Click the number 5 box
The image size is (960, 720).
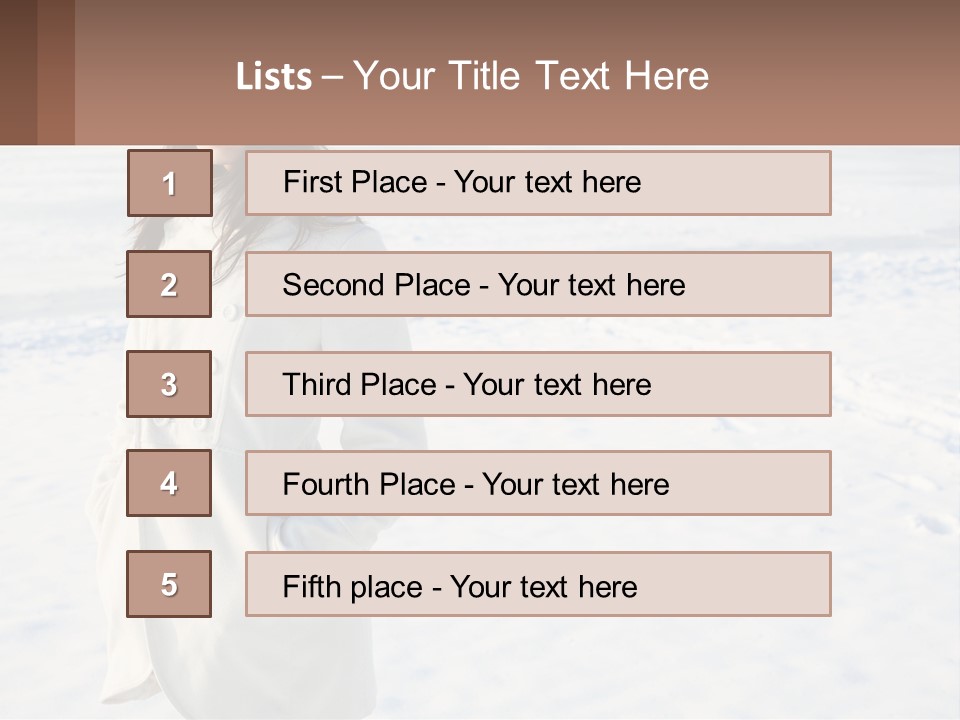tap(169, 584)
